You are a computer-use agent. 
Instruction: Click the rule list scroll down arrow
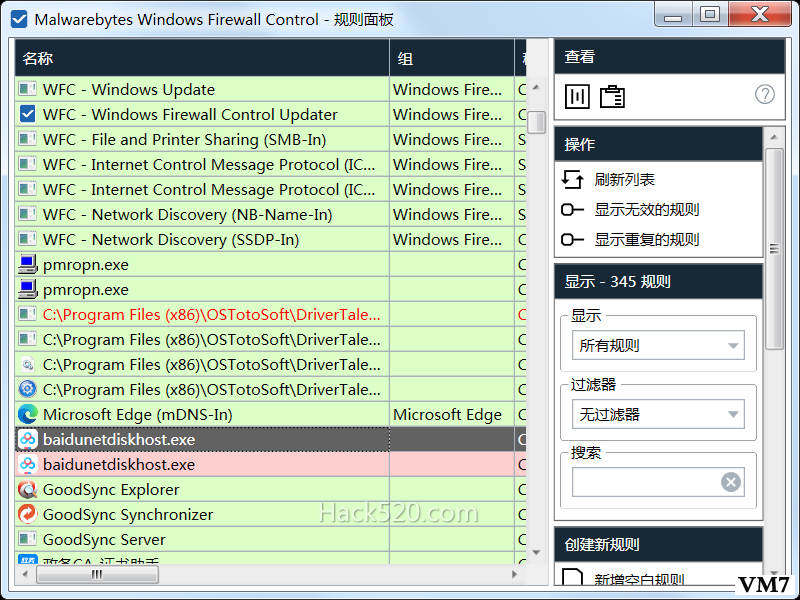click(x=536, y=553)
